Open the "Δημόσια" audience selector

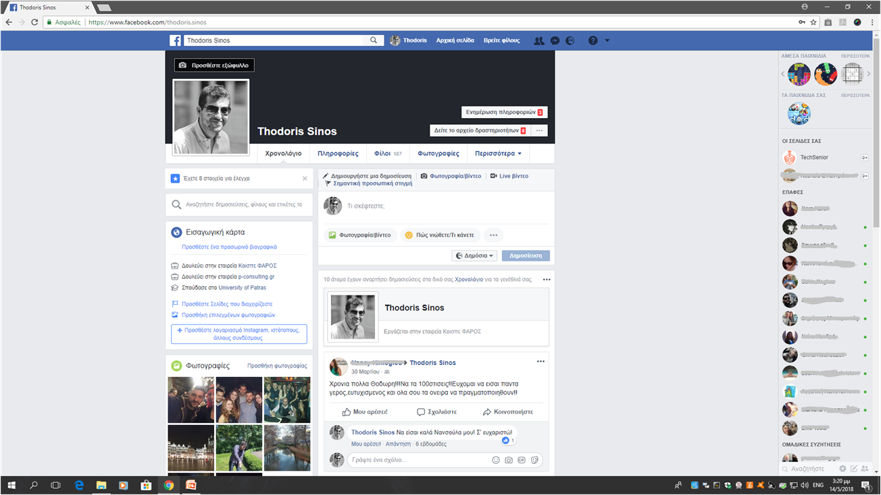pos(475,256)
